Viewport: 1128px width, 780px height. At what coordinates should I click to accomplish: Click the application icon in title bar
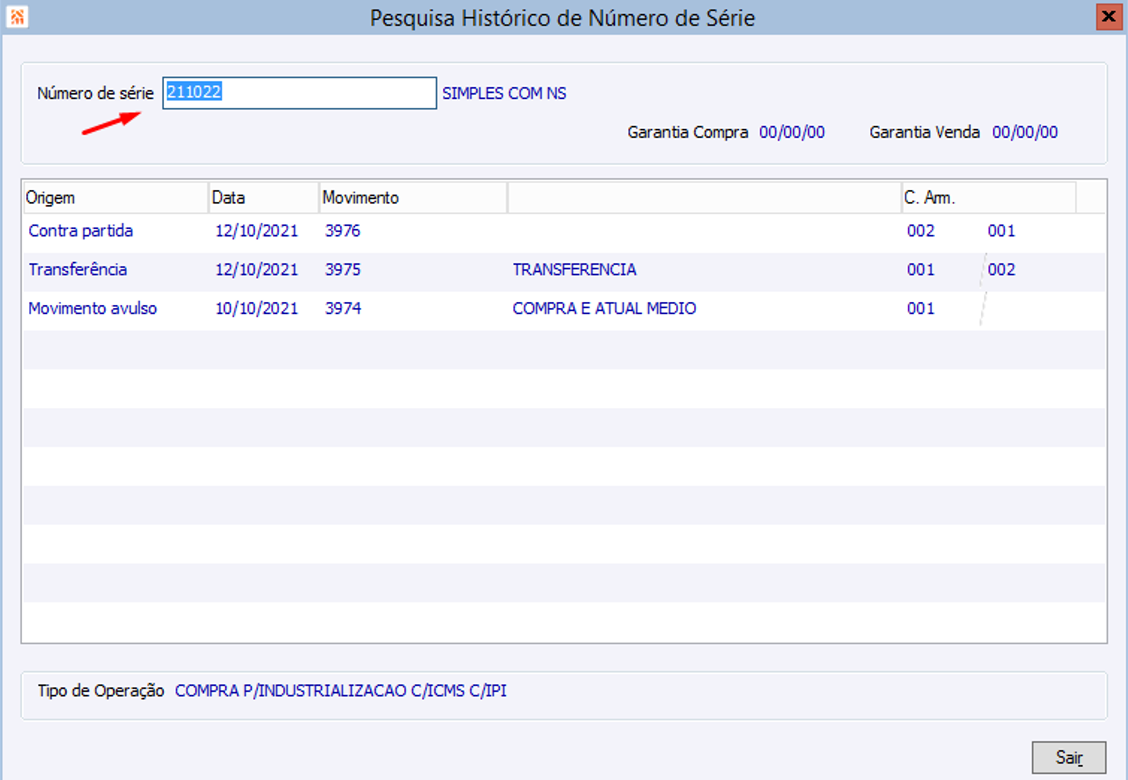point(17,17)
